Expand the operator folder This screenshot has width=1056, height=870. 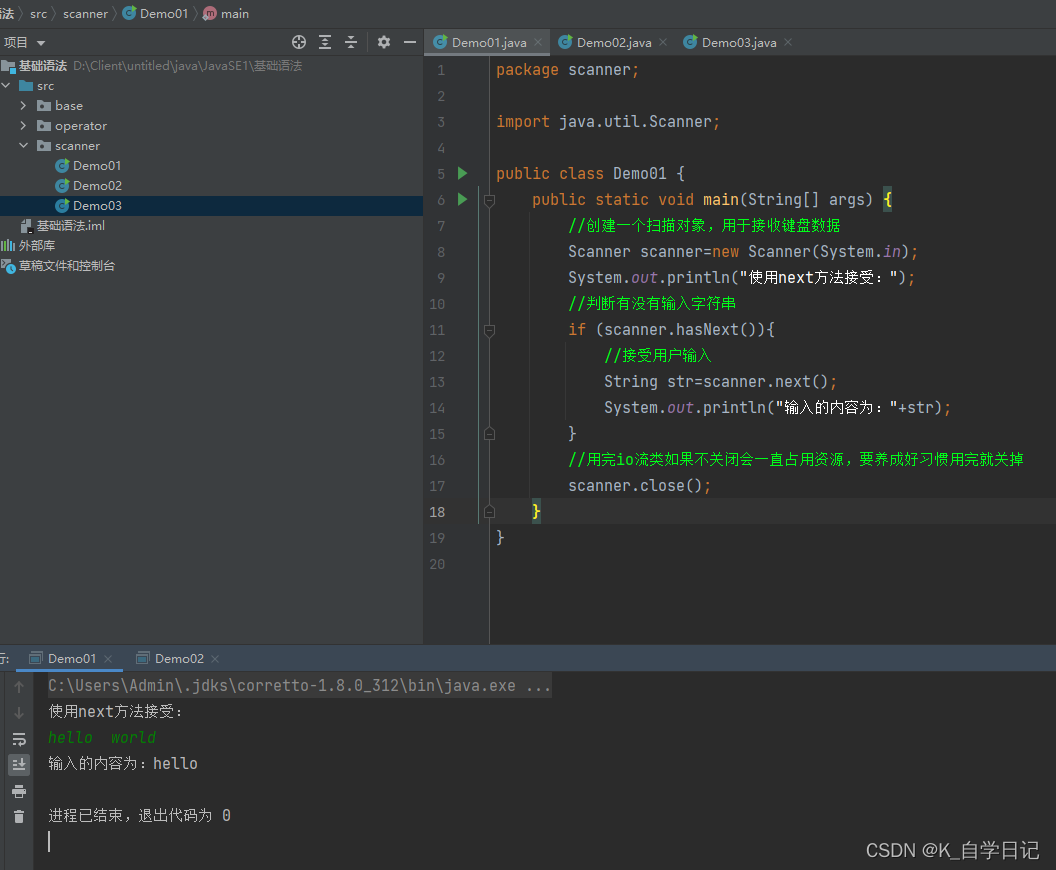(x=24, y=126)
